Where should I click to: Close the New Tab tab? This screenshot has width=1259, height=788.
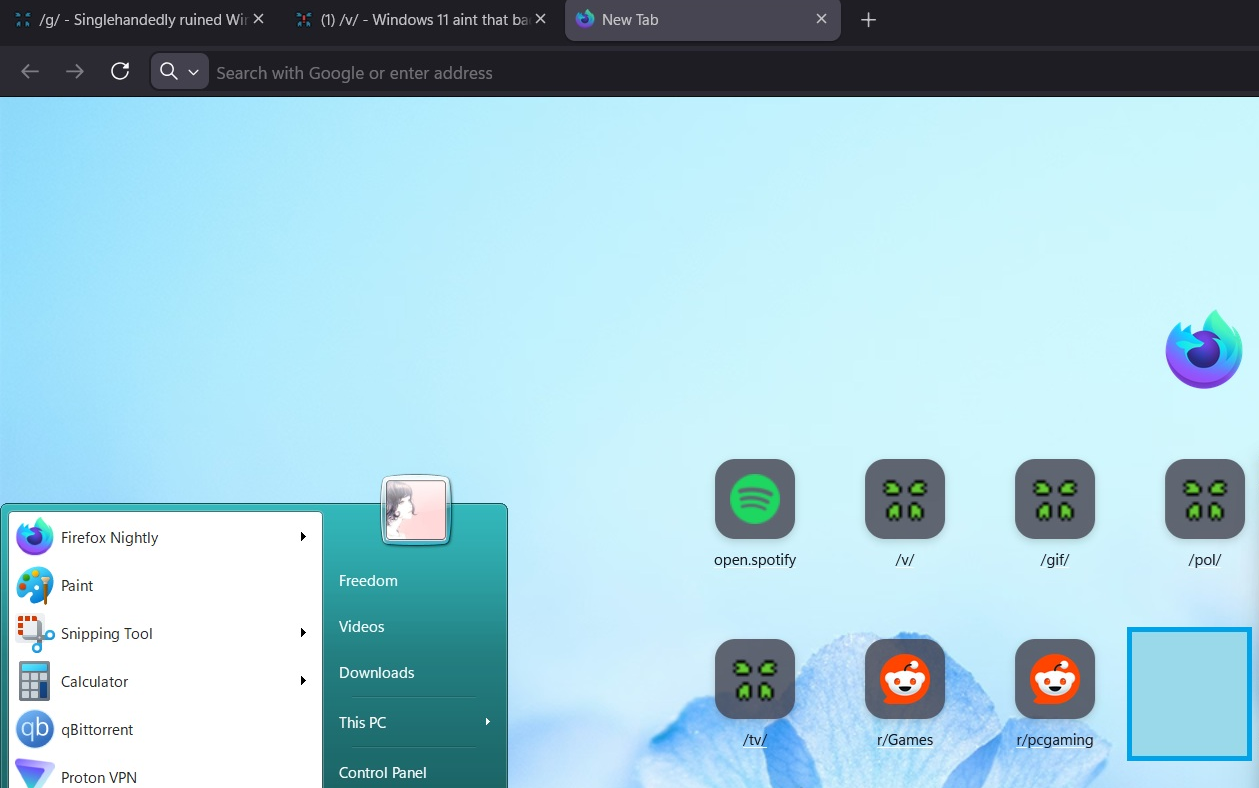pos(821,19)
